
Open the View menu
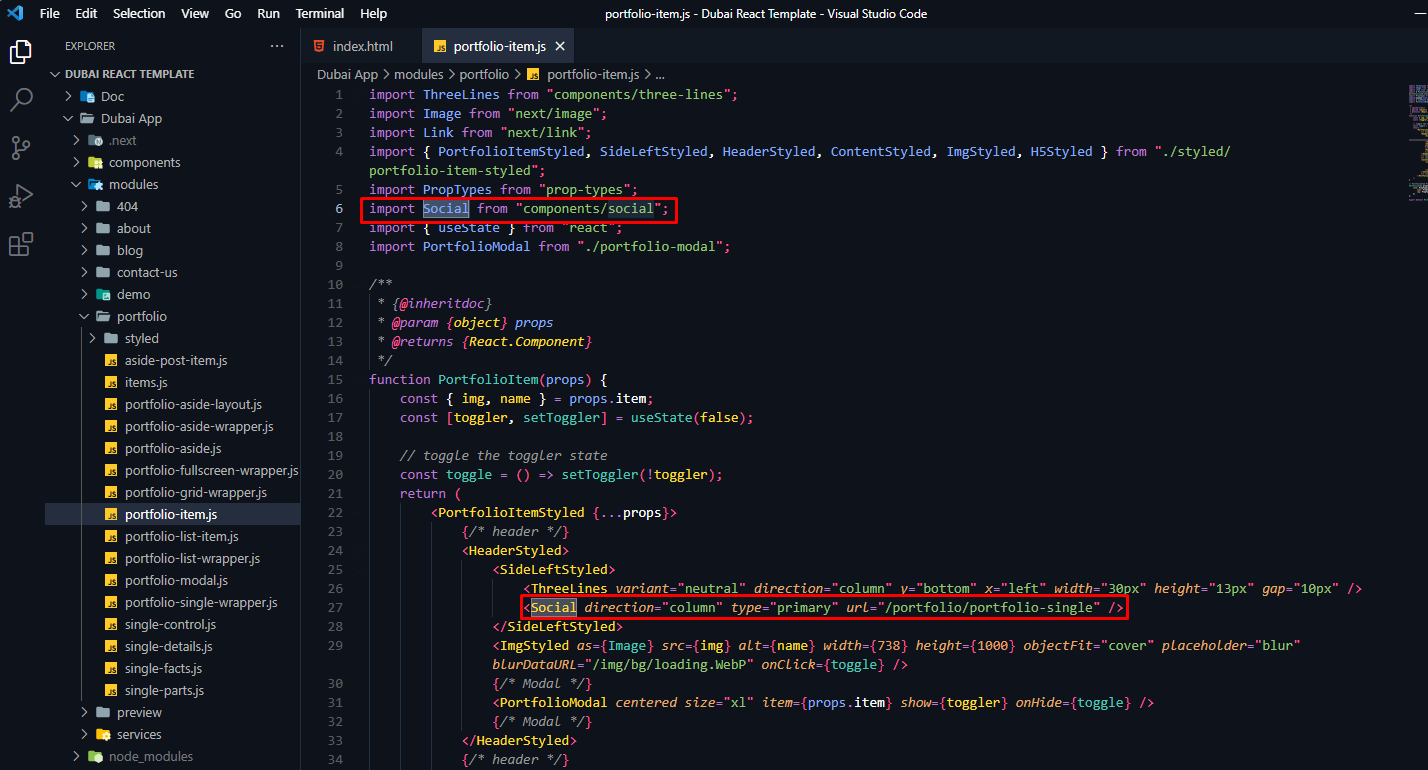[x=195, y=13]
